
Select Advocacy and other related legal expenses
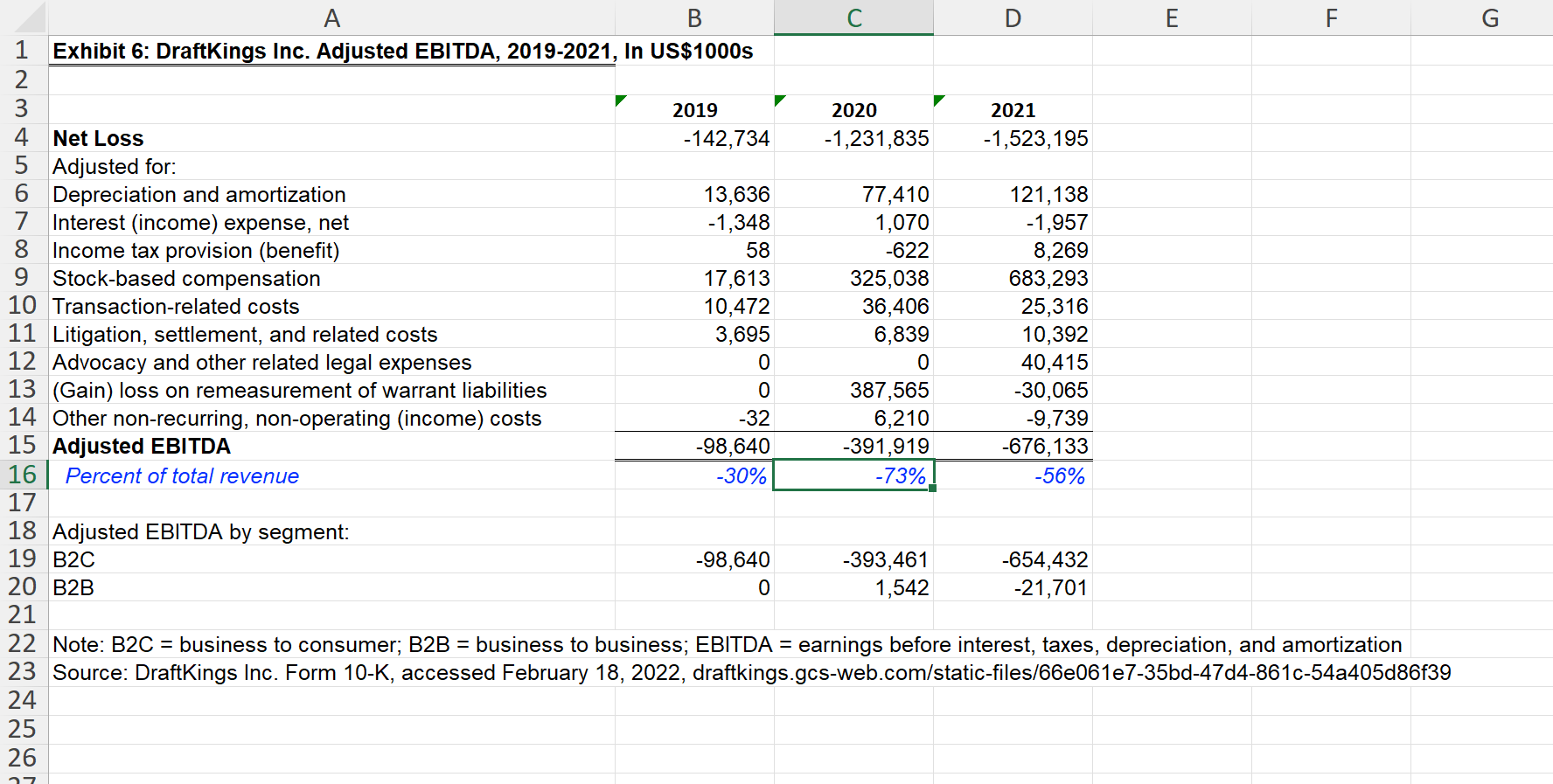pos(331,362)
